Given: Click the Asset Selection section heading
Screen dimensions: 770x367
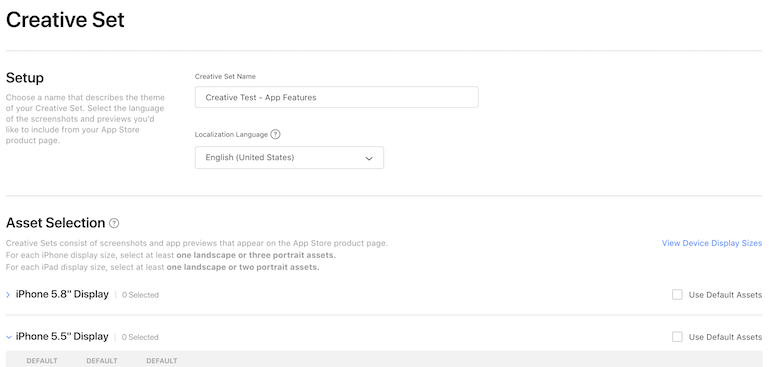Looking at the screenshot, I should click(55, 223).
